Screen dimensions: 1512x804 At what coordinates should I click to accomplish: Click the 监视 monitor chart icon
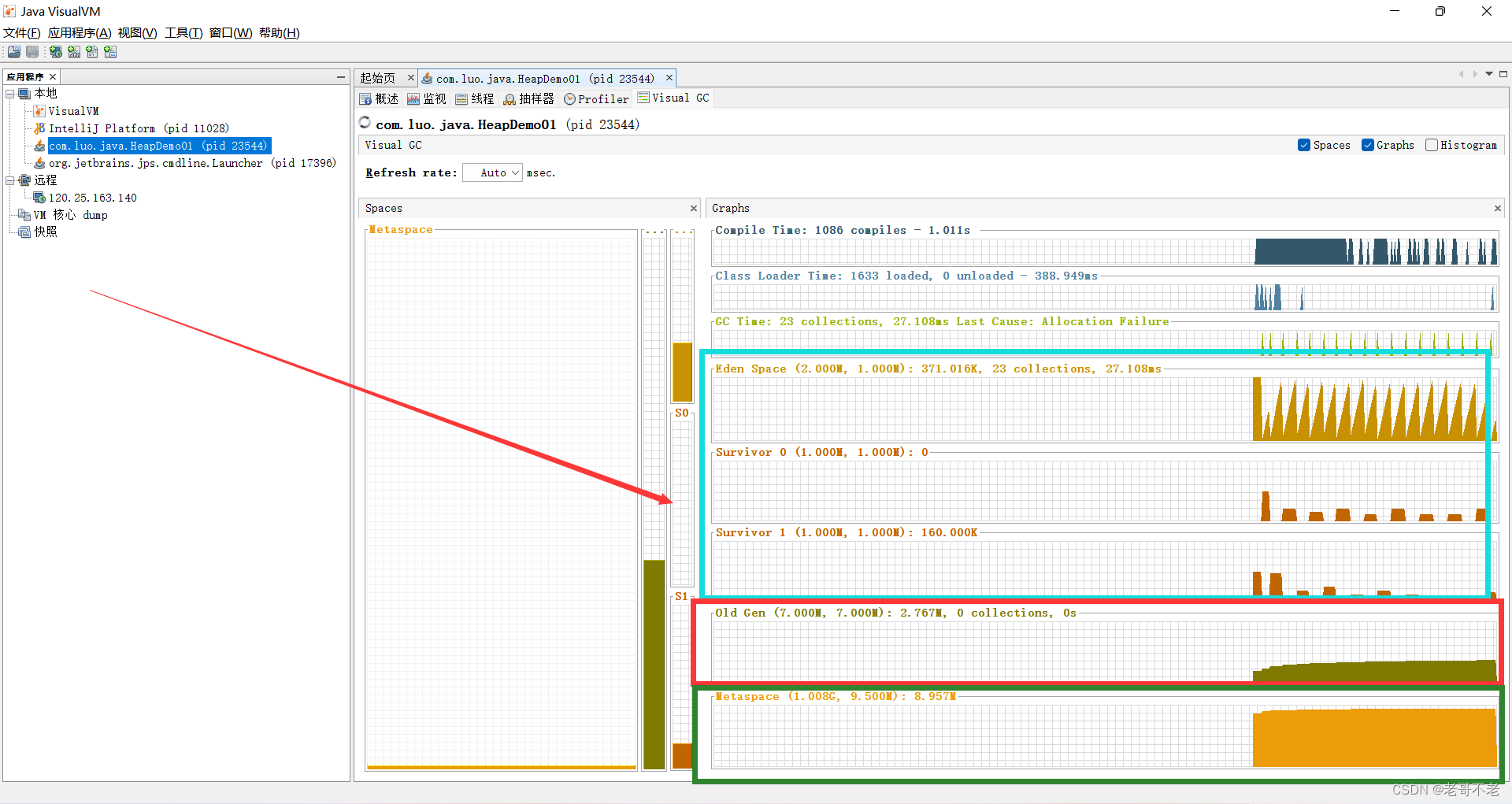click(413, 99)
